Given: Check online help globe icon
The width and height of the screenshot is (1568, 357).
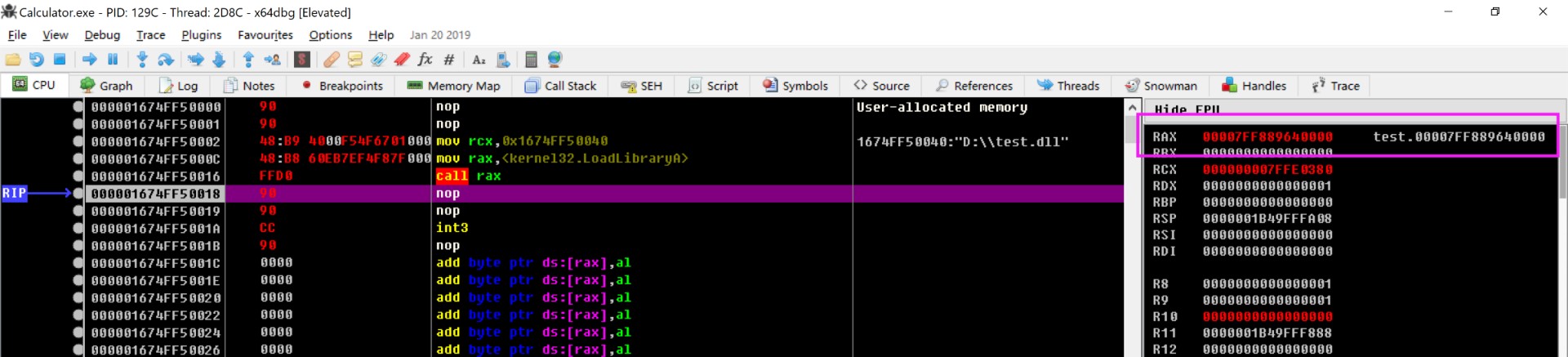Looking at the screenshot, I should pos(555,60).
